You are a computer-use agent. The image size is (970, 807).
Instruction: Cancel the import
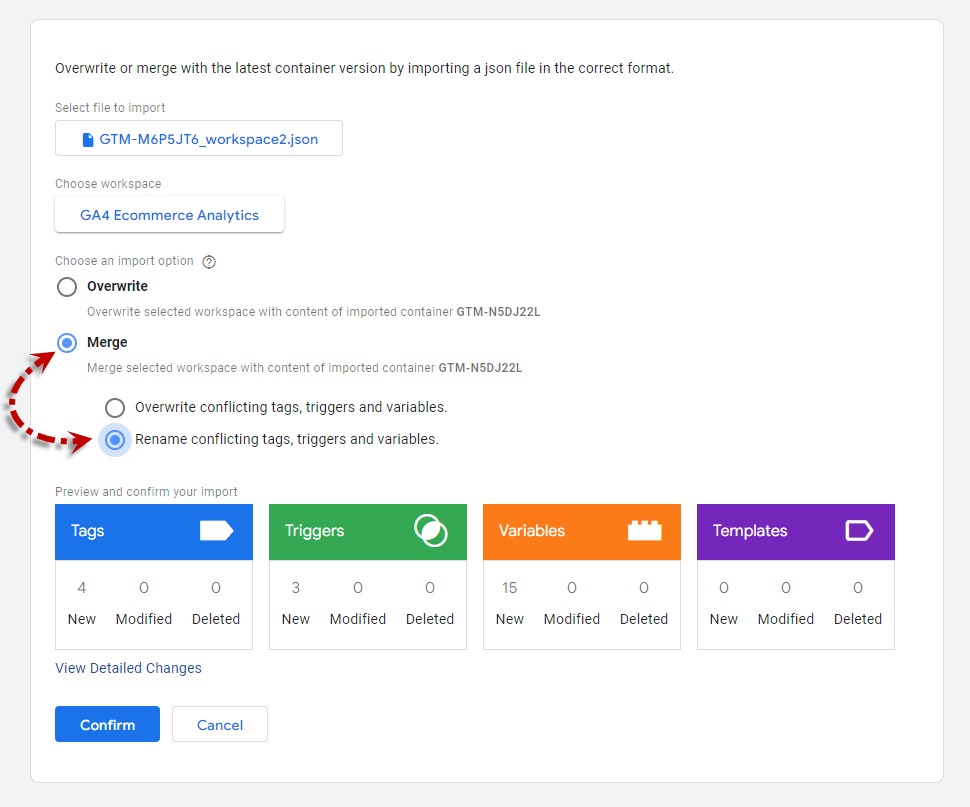coord(220,724)
